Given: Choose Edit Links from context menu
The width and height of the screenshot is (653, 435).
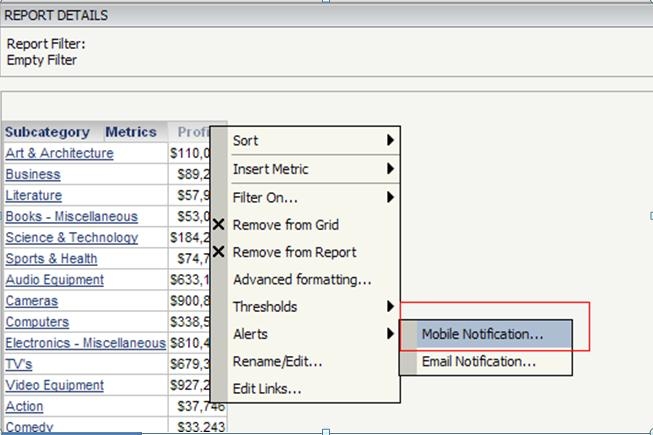Looking at the screenshot, I should pos(267,389).
